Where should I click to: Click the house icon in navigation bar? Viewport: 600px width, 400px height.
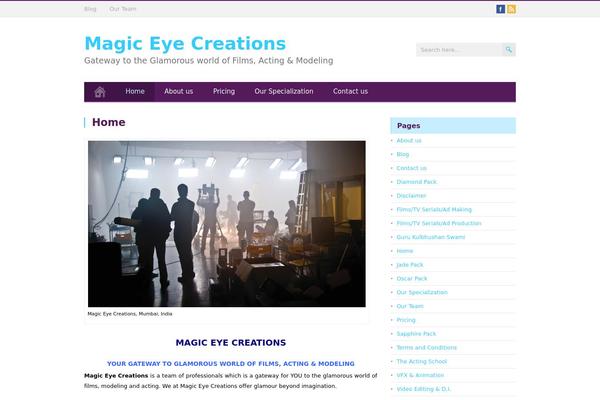point(100,92)
